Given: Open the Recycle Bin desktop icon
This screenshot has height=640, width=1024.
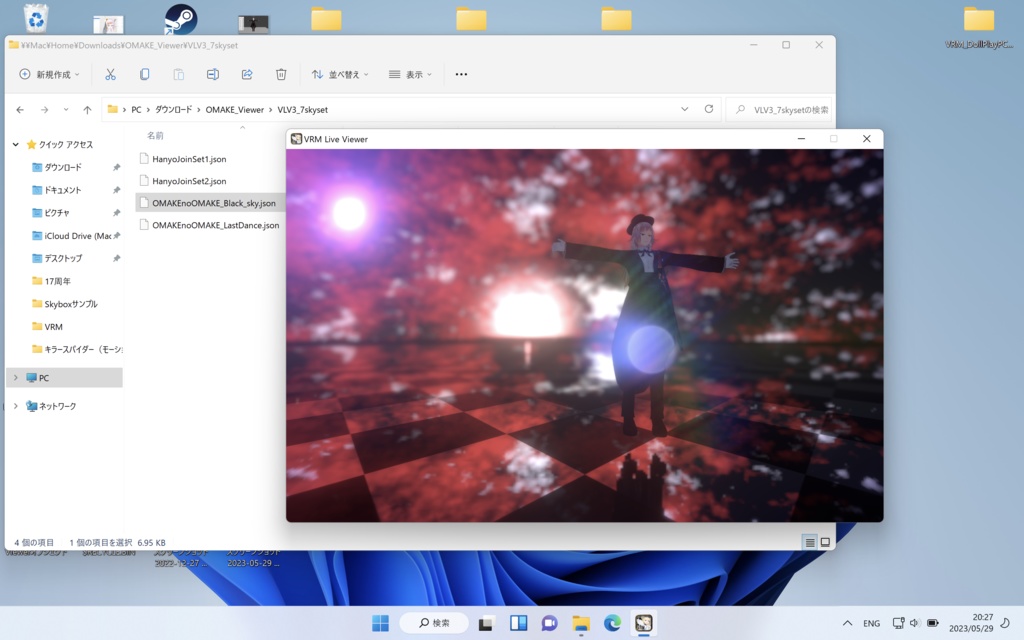Looking at the screenshot, I should tap(36, 18).
